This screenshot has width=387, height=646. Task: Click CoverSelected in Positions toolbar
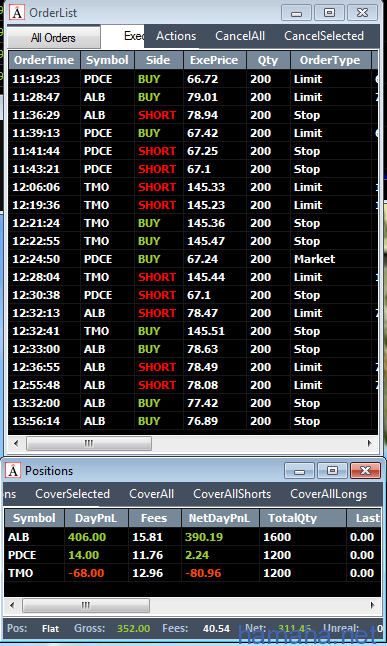[x=73, y=494]
